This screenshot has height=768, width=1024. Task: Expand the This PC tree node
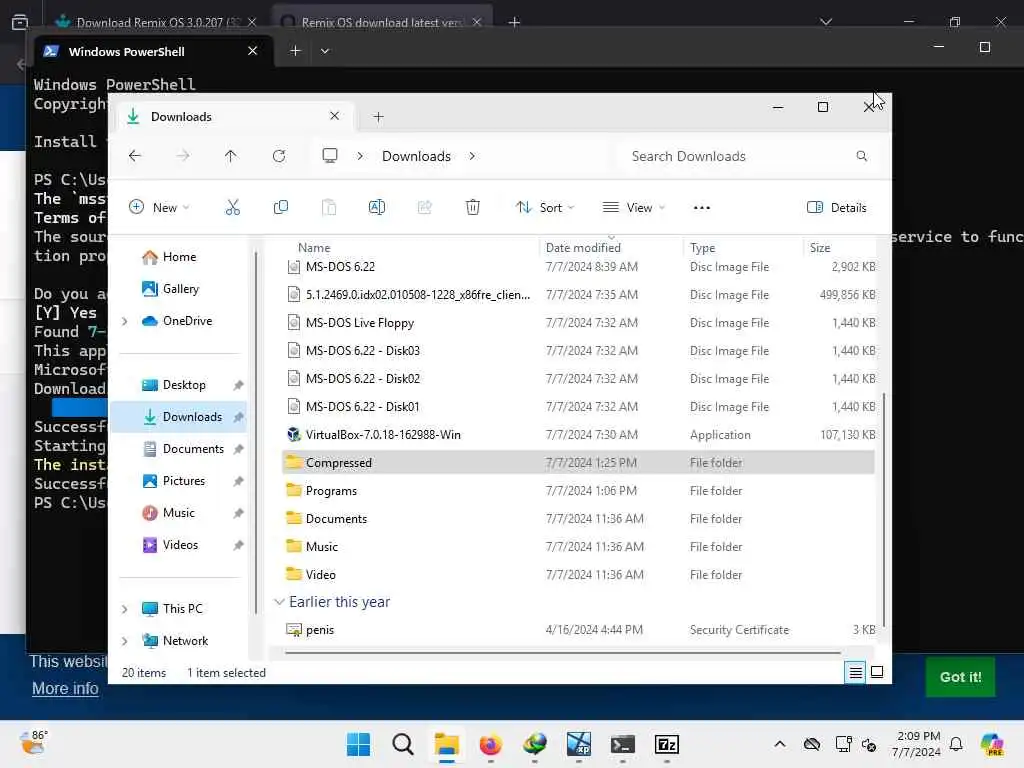tap(125, 609)
